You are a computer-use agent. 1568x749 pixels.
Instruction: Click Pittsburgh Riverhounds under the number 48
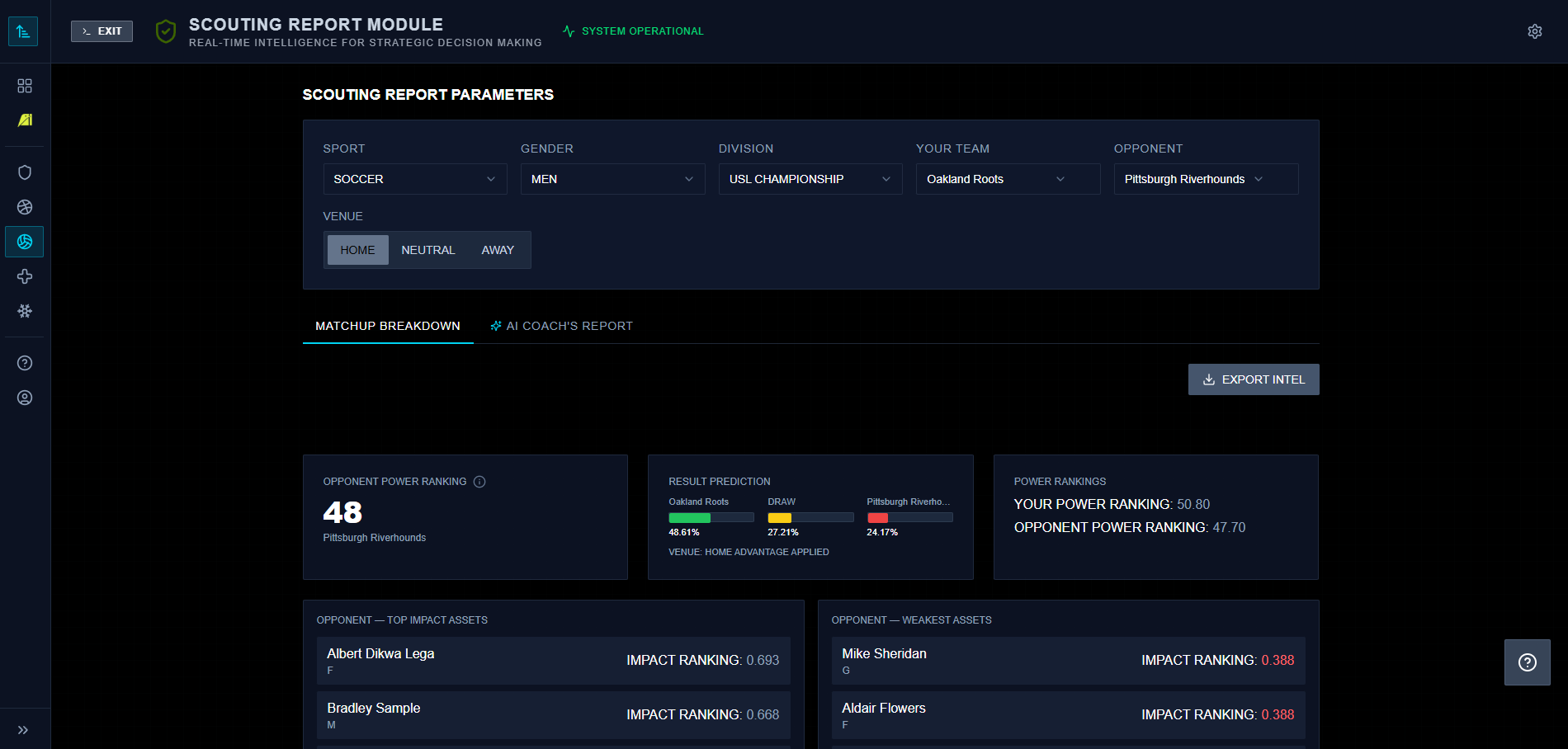click(375, 538)
